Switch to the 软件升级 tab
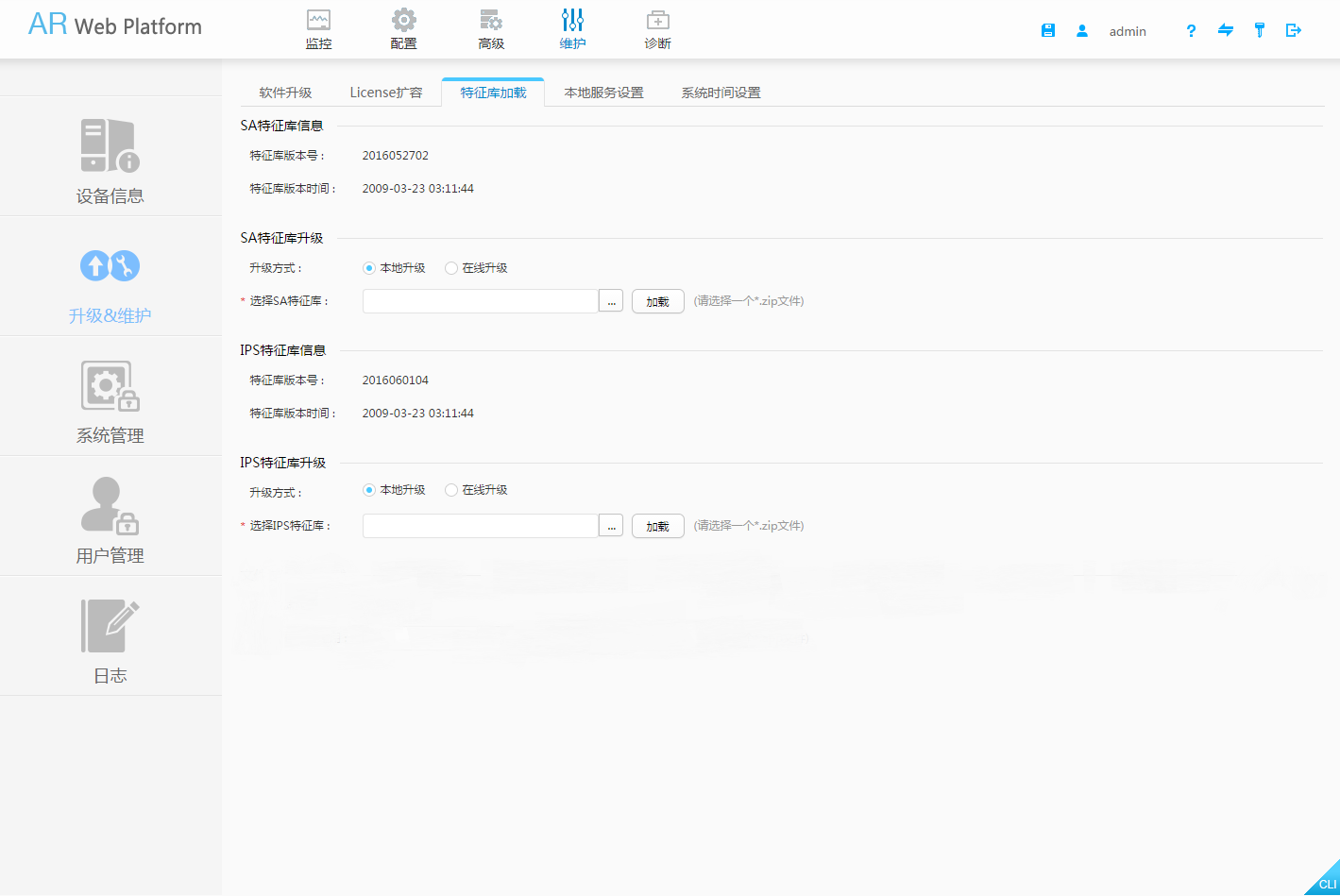This screenshot has height=896, width=1340. (x=285, y=93)
